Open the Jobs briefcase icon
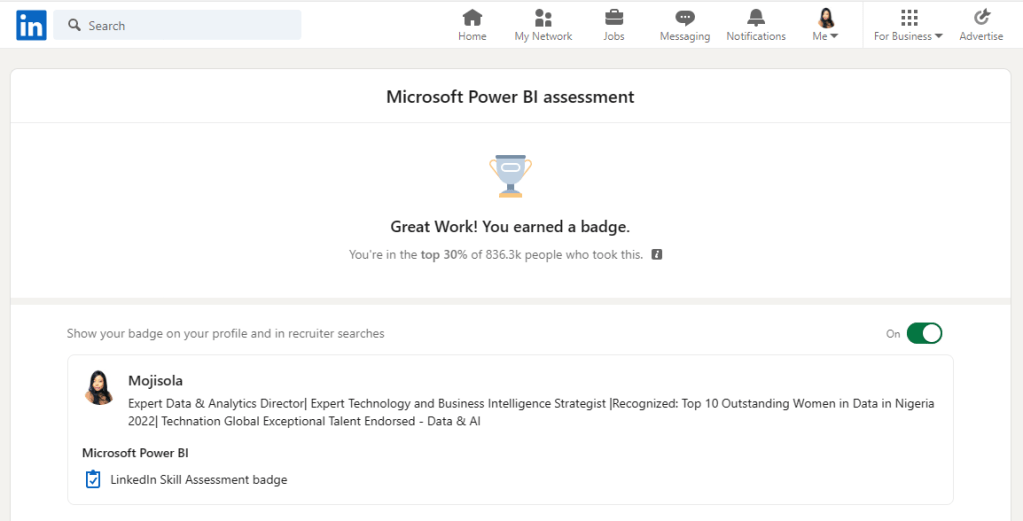Viewport: 1023px width, 521px height. pyautogui.click(x=614, y=18)
